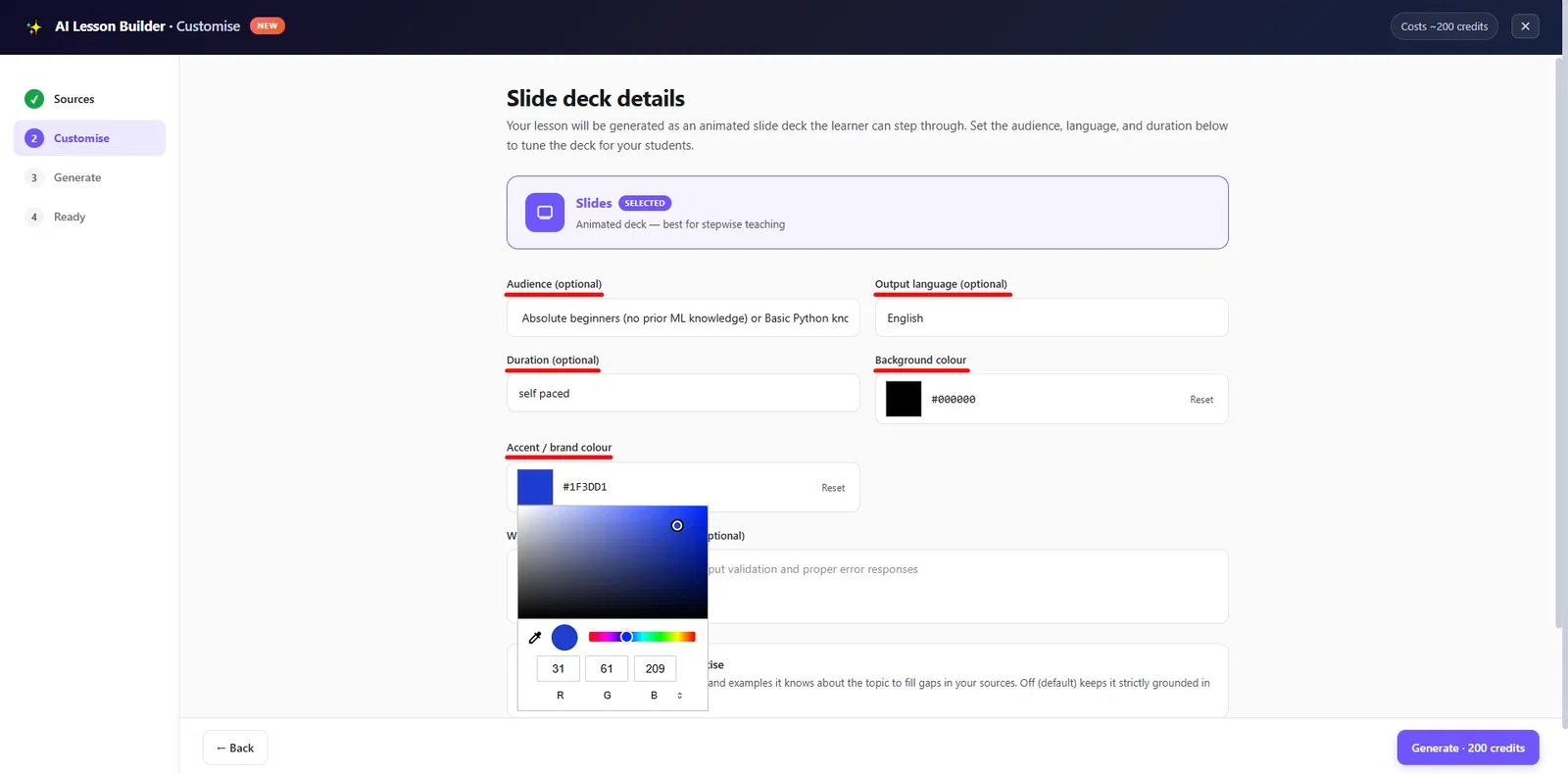
Task: Click the step 3 Generate number icon
Action: click(x=34, y=177)
